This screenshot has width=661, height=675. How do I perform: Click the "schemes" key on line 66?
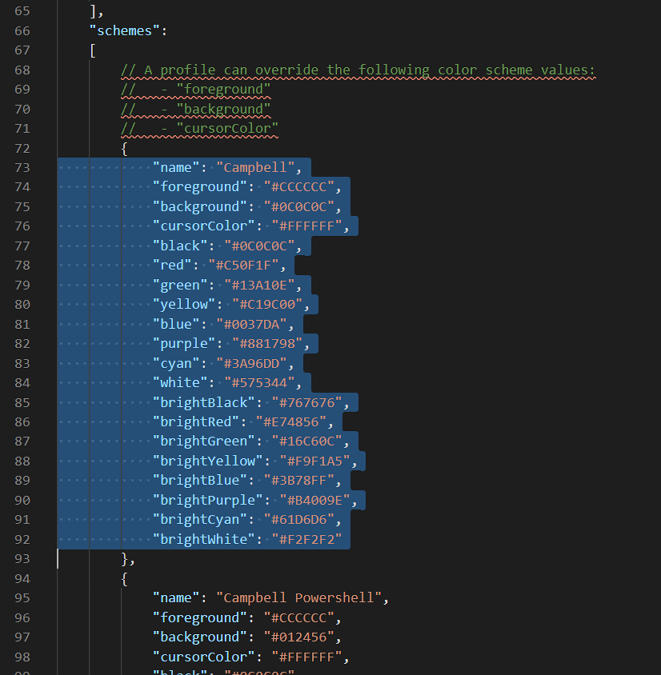[x=124, y=31]
